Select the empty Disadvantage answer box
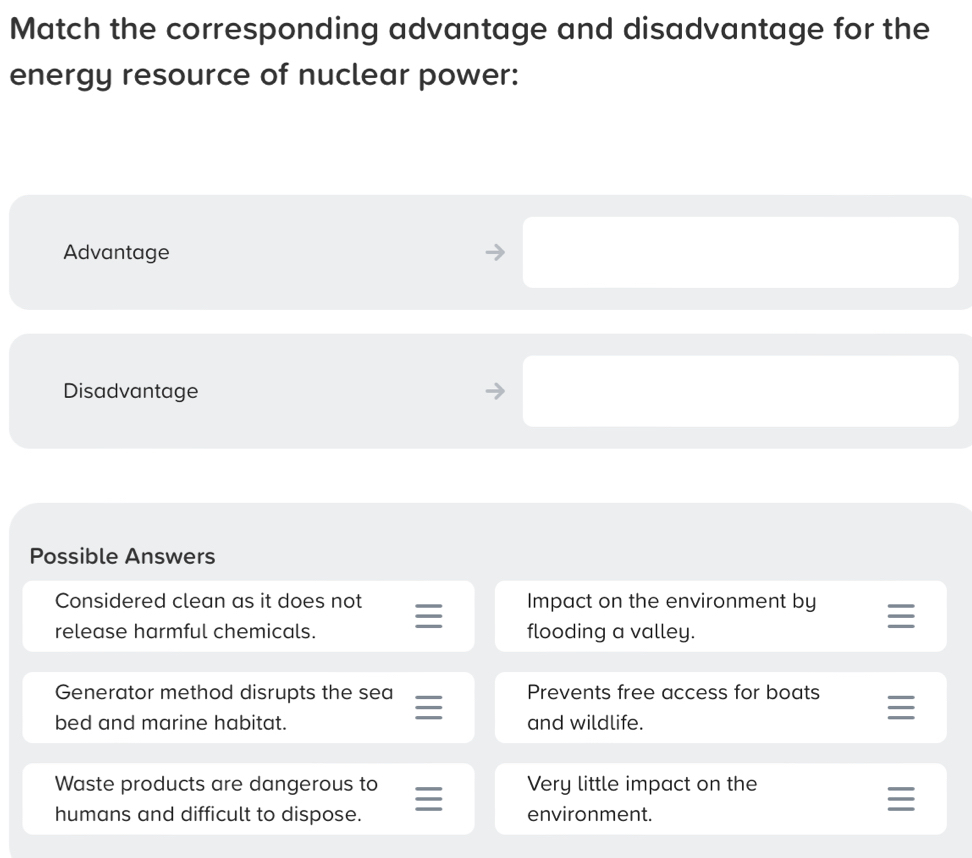 (740, 391)
